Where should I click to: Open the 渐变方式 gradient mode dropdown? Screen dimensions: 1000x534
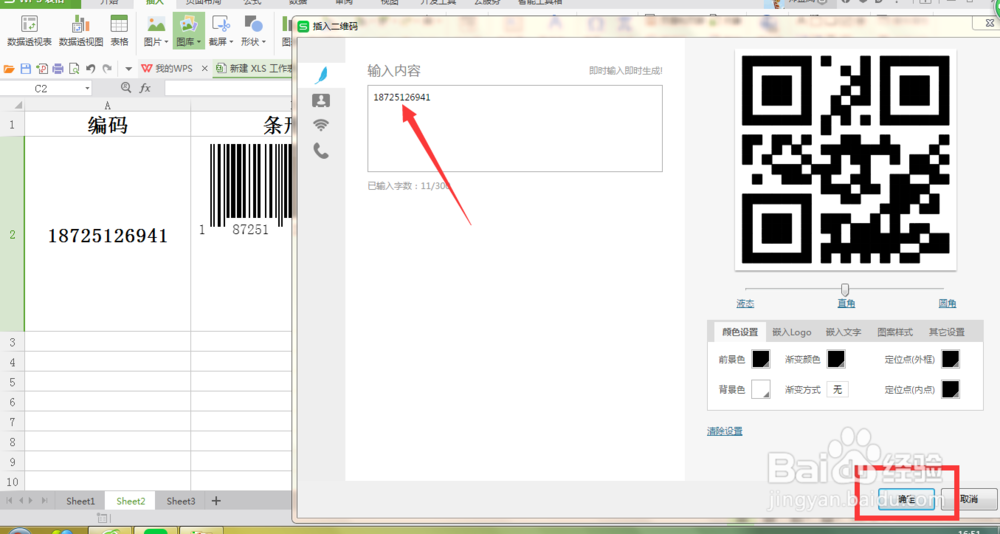pos(837,389)
